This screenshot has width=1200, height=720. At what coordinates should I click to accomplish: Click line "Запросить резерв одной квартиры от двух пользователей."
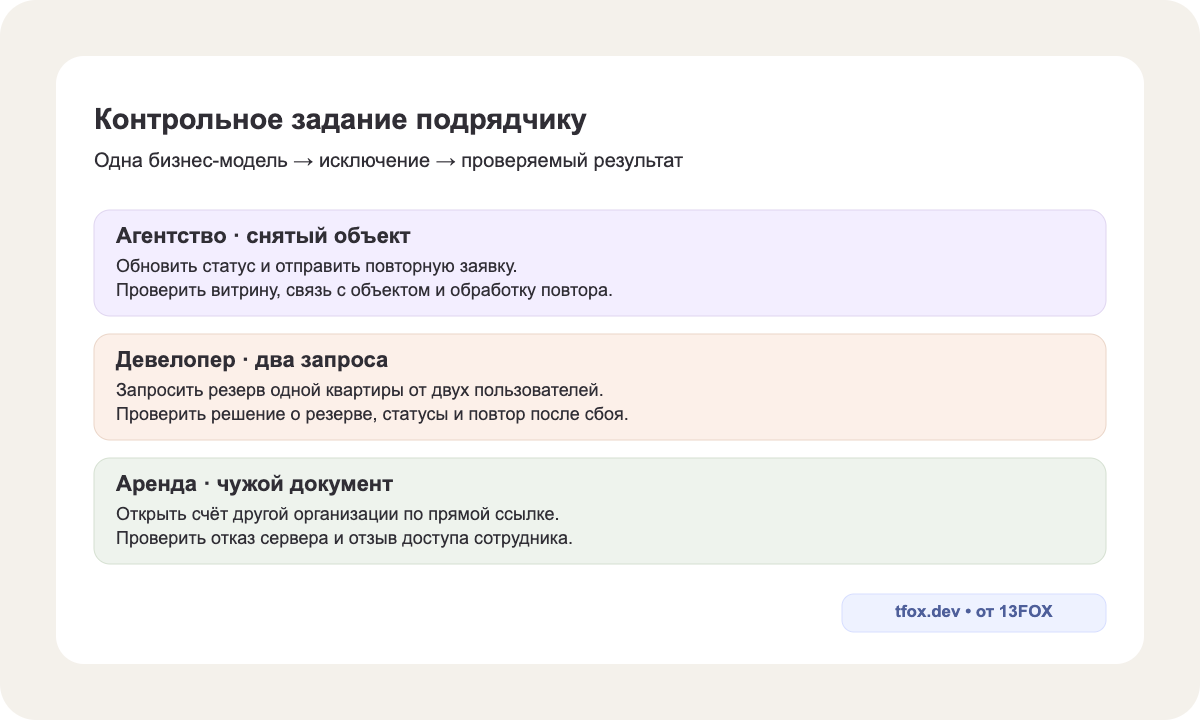click(360, 391)
